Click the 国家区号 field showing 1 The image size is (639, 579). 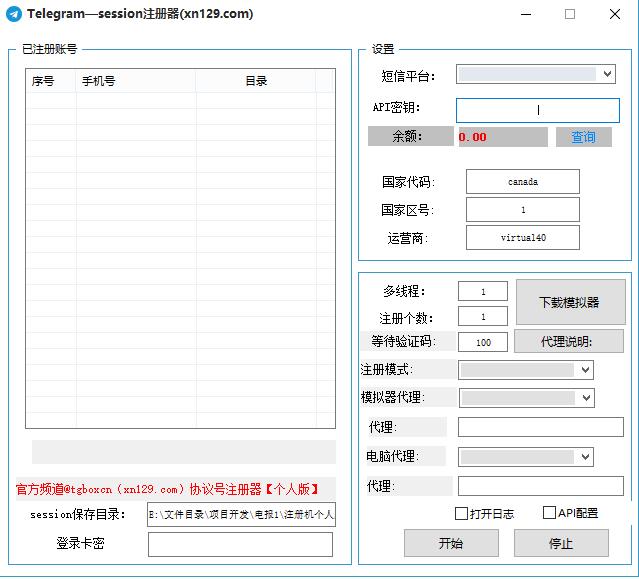pyautogui.click(x=522, y=210)
